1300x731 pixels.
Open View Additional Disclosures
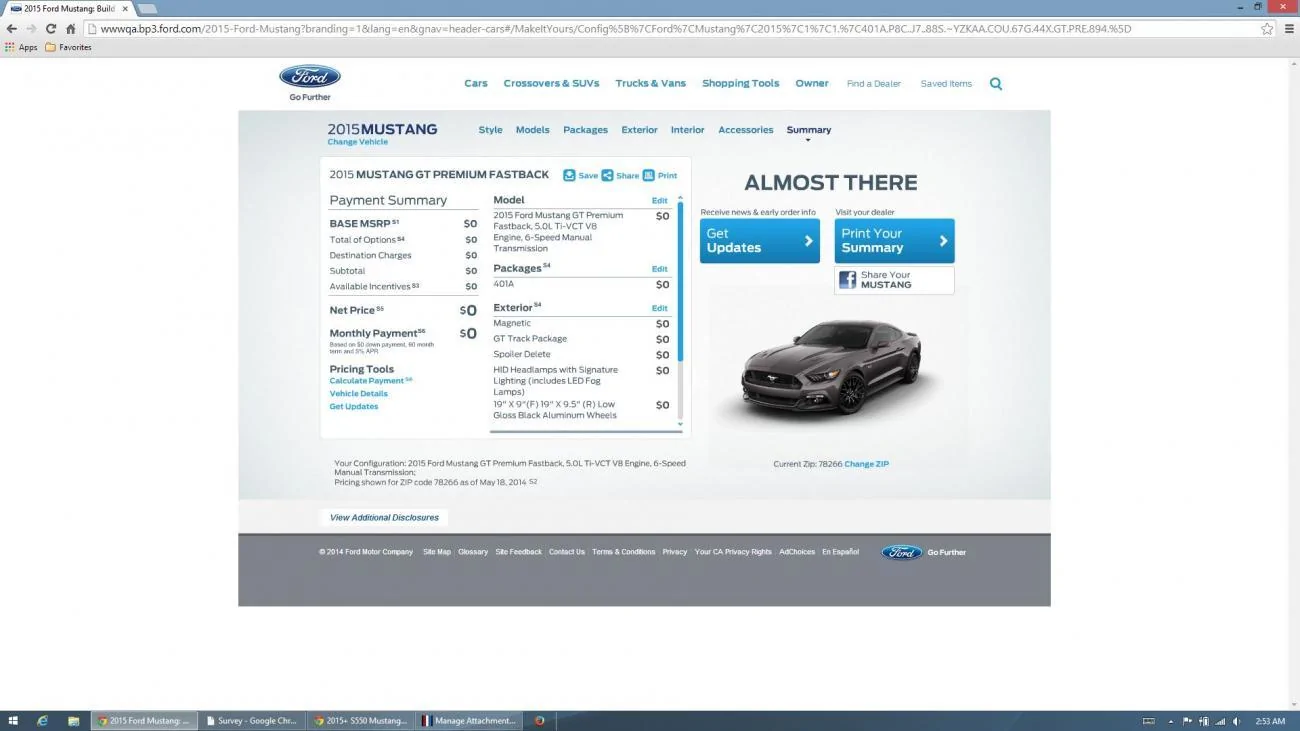[x=384, y=518]
